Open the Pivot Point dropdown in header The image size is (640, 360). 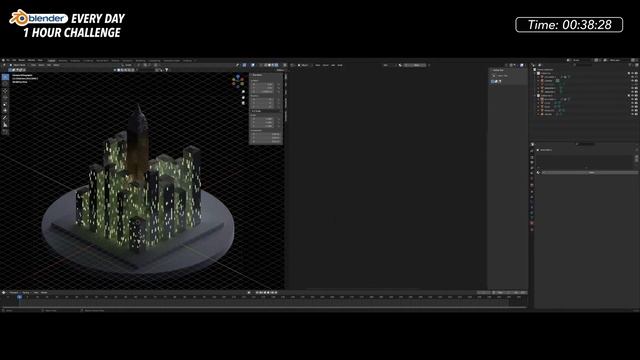(x=139, y=65)
